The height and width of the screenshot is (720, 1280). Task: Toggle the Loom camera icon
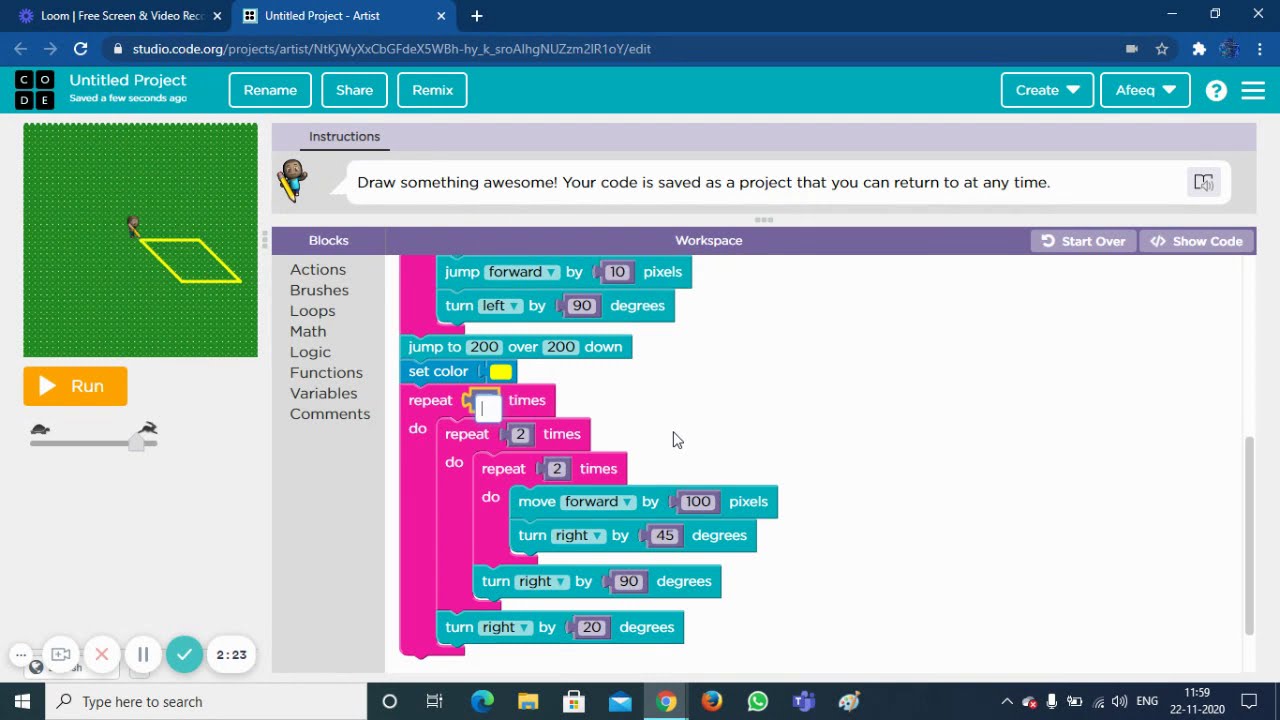[60, 655]
